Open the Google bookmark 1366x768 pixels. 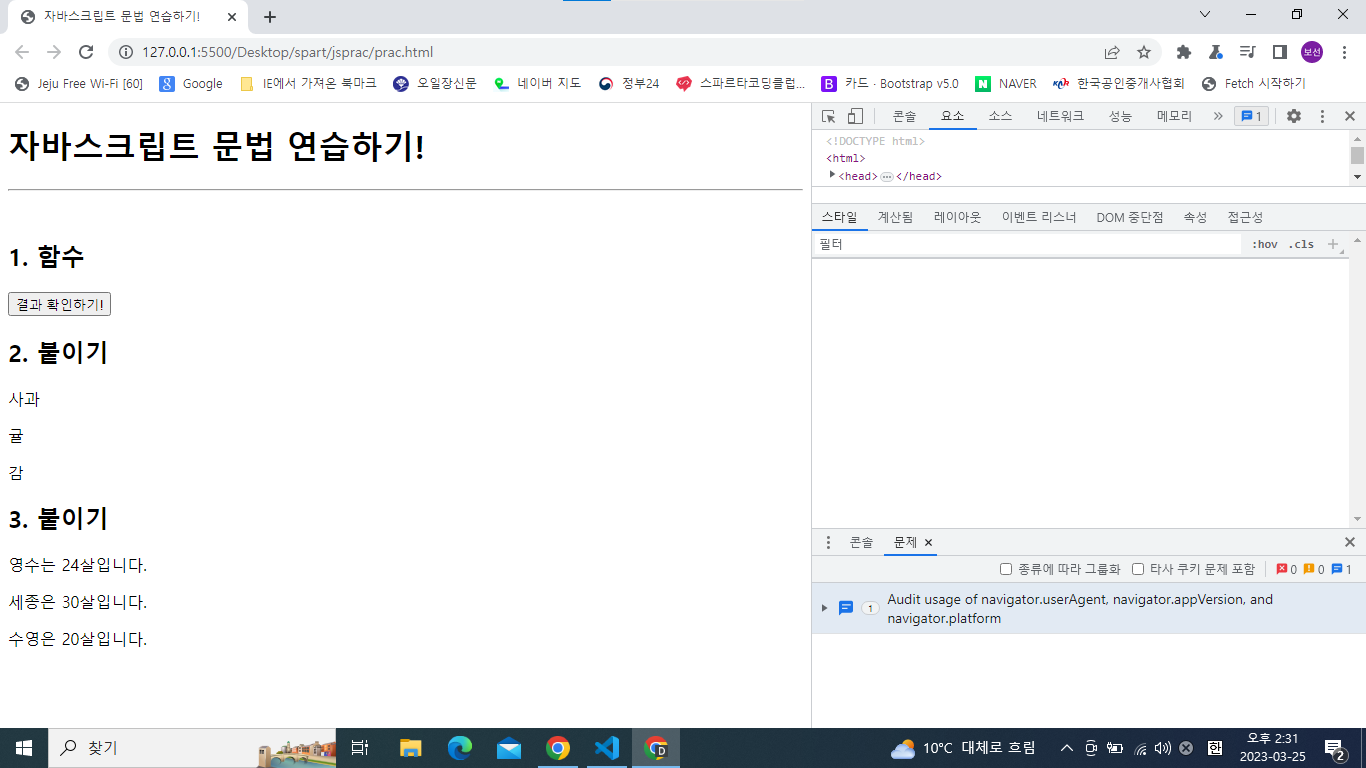(191, 84)
